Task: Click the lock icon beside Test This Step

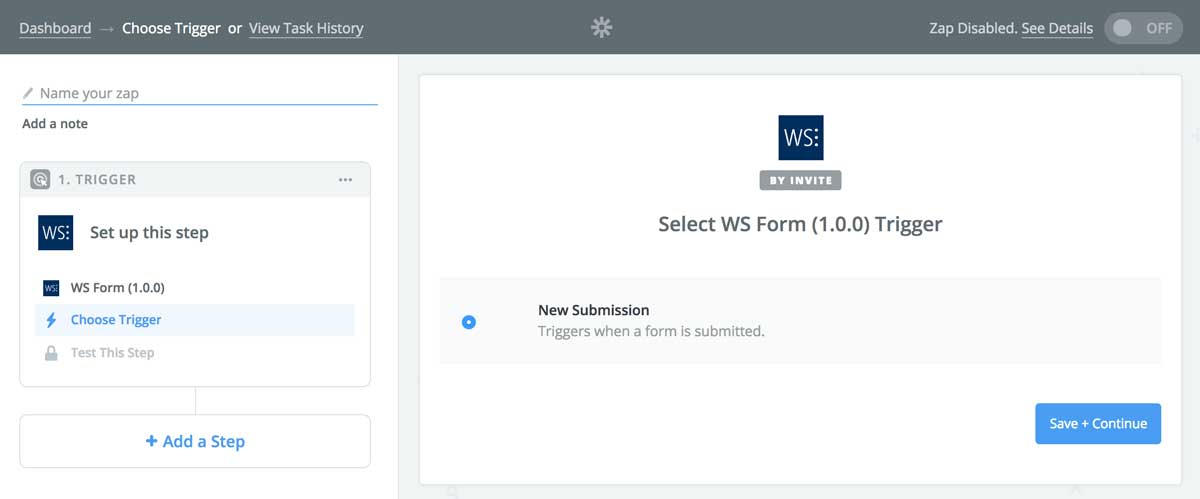Action: [x=51, y=353]
